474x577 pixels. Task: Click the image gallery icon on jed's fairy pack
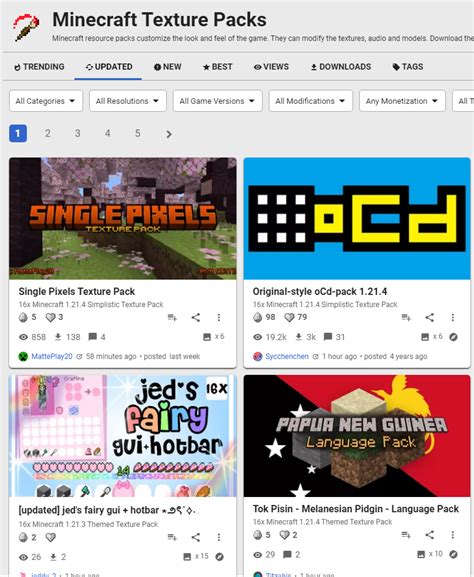(187, 557)
